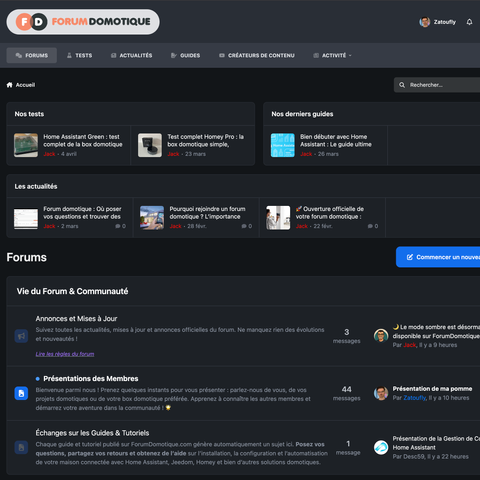Click the '3 messages' count
The image size is (480, 480).
pyautogui.click(x=347, y=336)
